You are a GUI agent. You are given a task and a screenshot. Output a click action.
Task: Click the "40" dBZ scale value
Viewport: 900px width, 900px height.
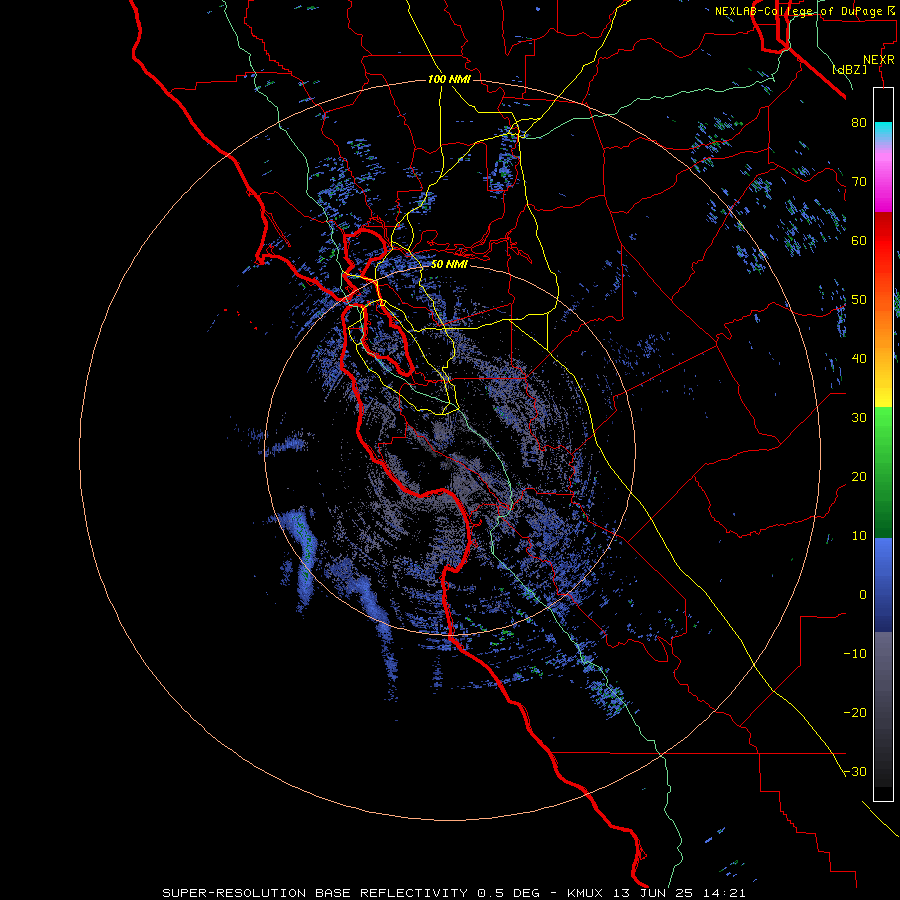point(859,359)
